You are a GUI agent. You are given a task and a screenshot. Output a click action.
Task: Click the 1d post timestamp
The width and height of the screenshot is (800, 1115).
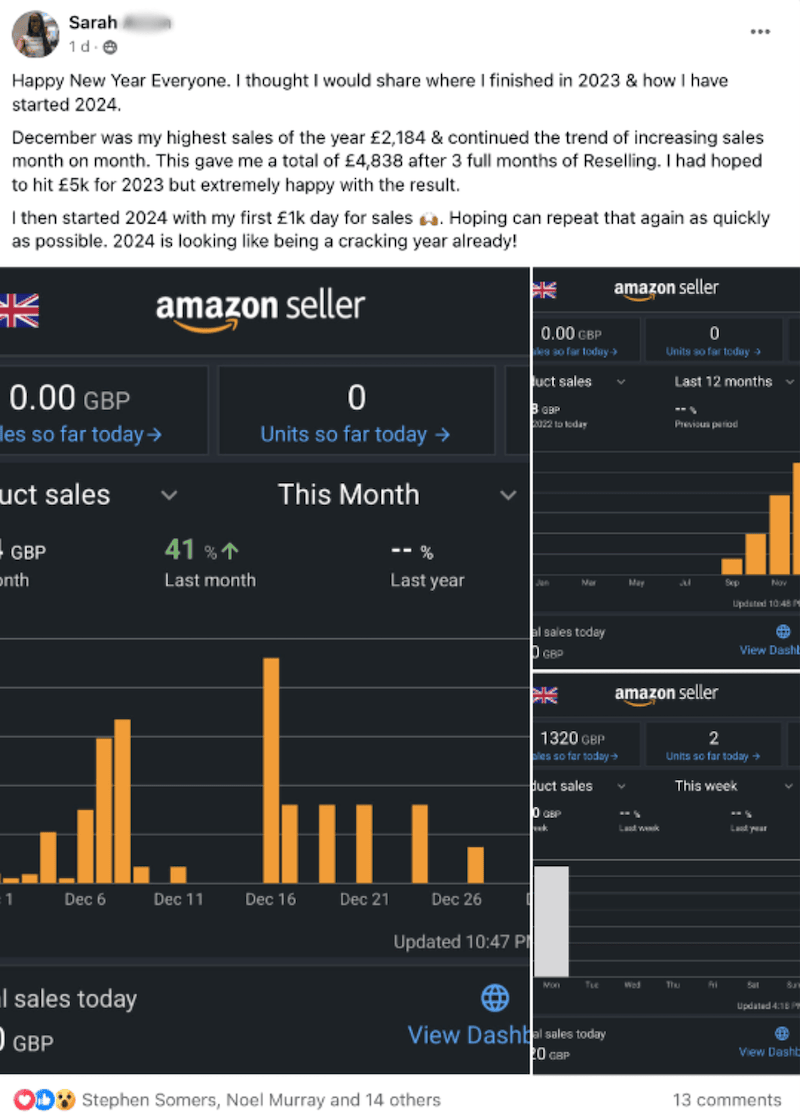pos(78,47)
